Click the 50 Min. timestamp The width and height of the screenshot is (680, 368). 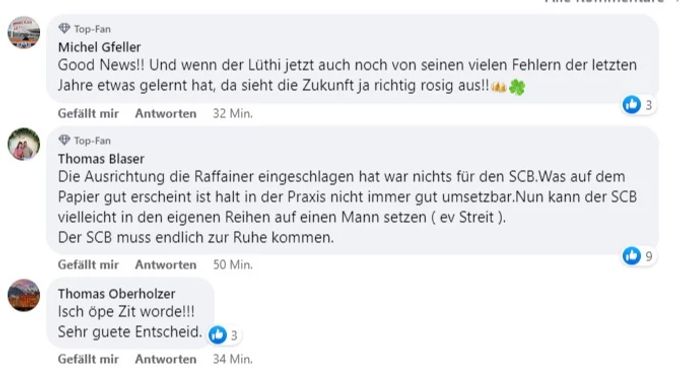pos(232,265)
